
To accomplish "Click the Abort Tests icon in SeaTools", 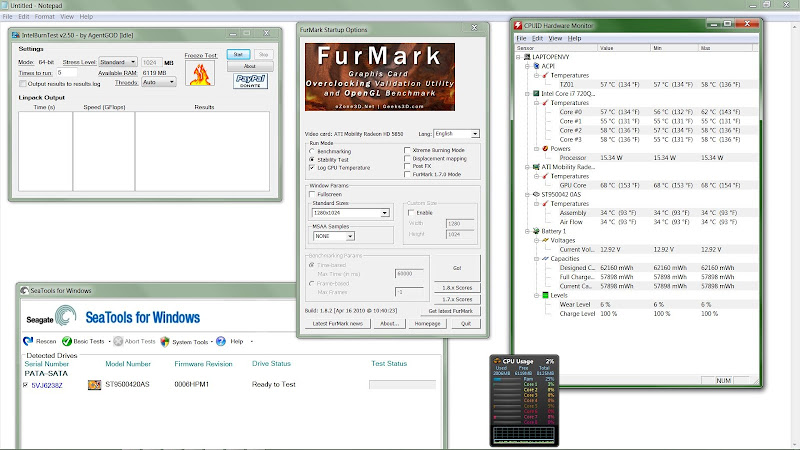I will click(118, 341).
